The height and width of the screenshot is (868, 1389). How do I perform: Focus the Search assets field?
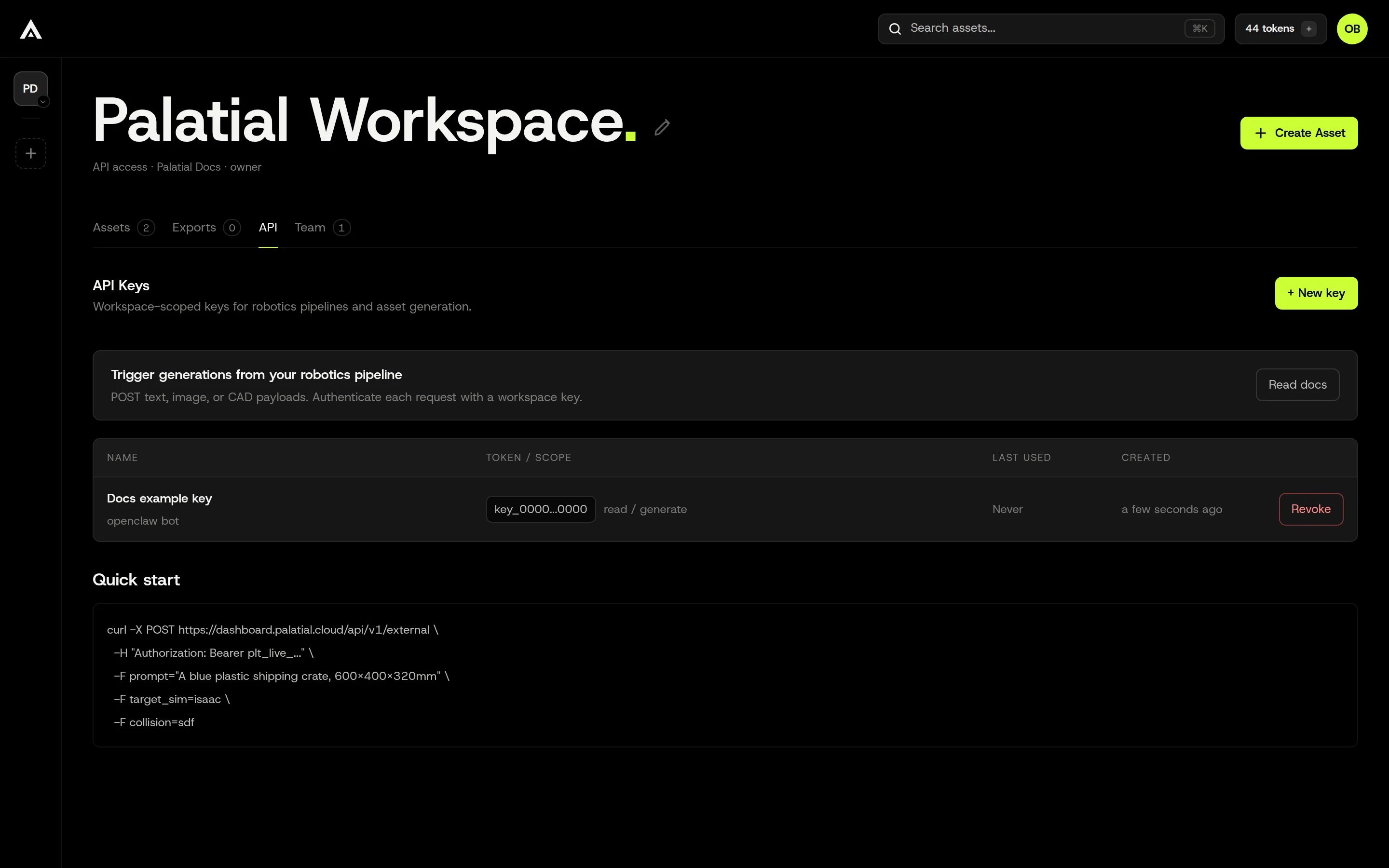click(x=1050, y=29)
